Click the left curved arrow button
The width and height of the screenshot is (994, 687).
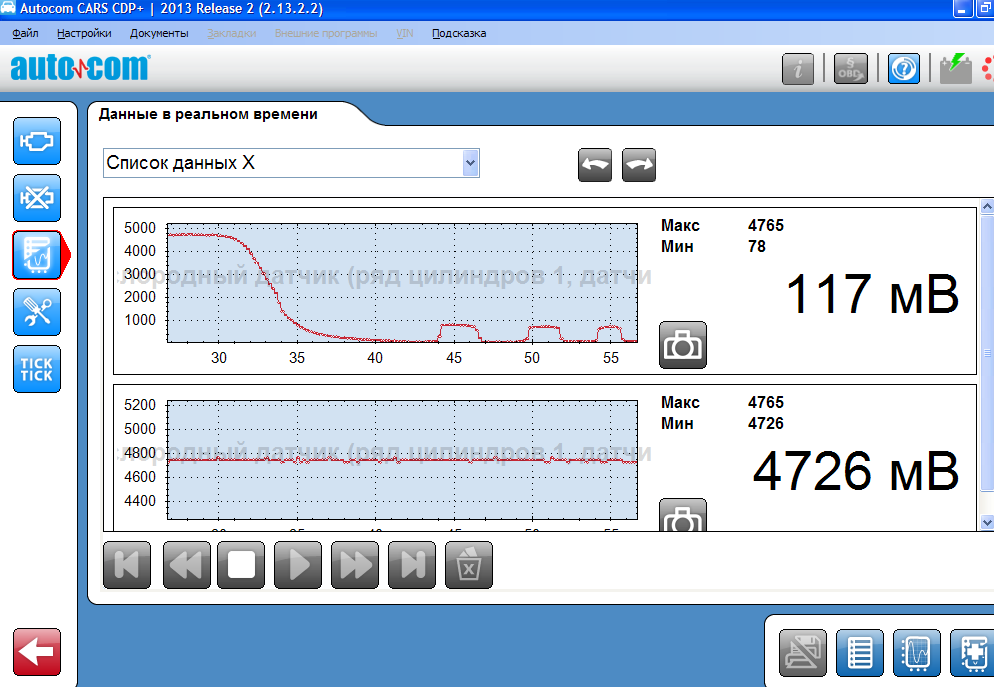[x=595, y=165]
